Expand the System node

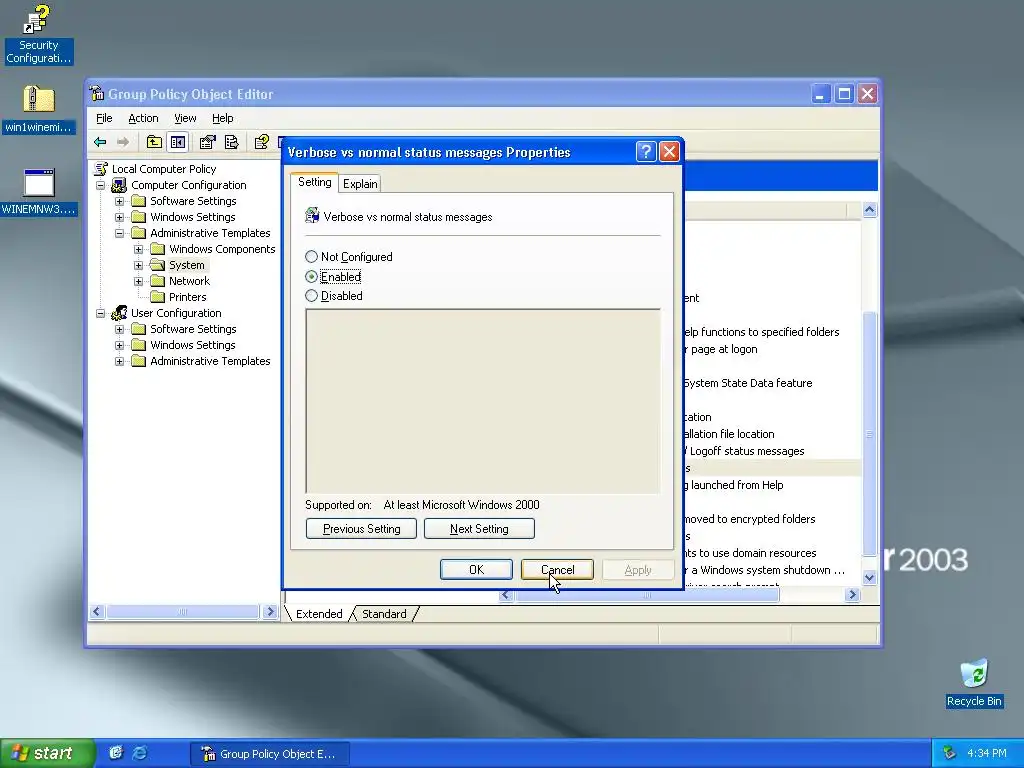coord(138,265)
